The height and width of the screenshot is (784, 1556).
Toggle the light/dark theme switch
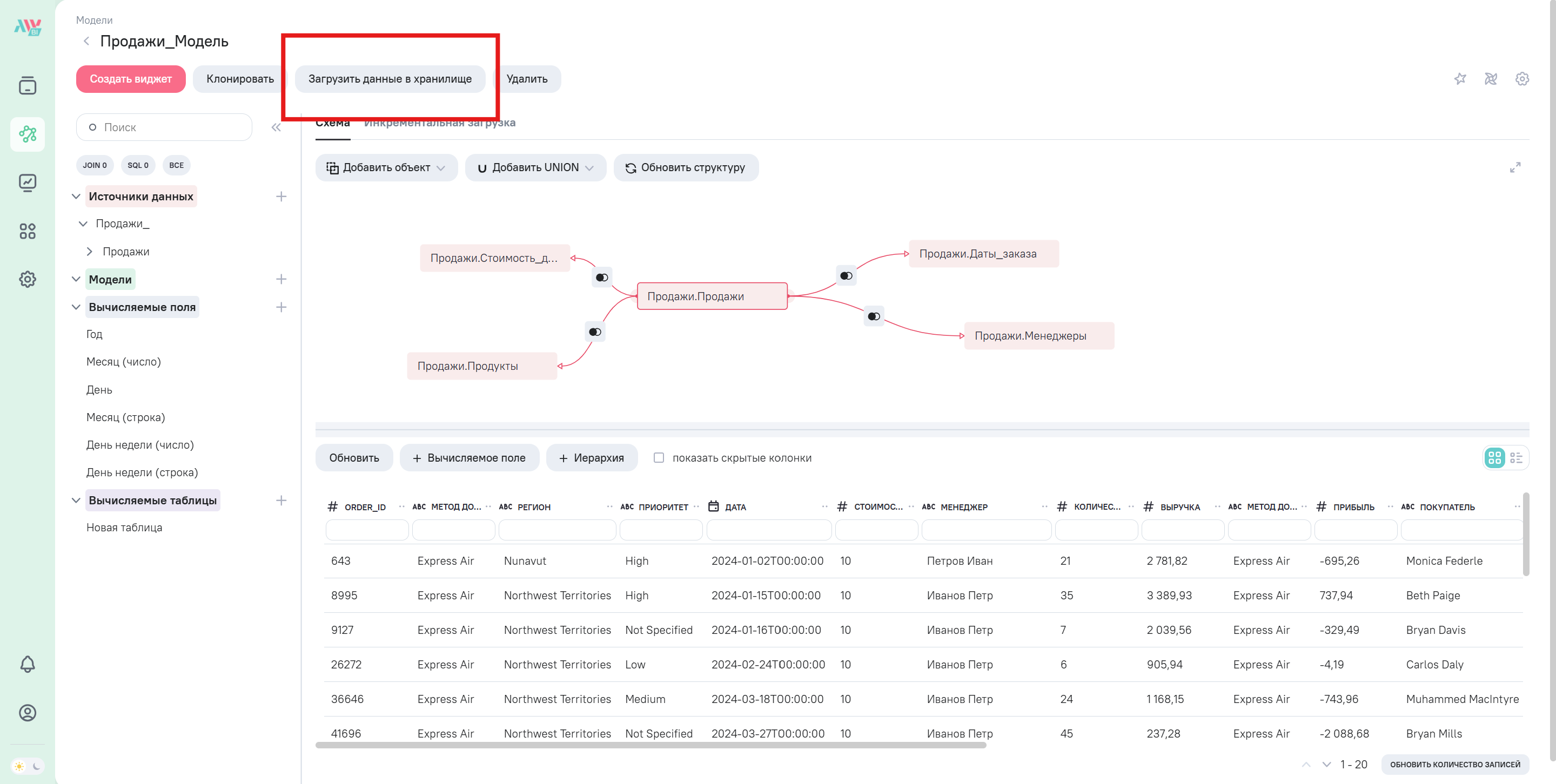coord(28,766)
